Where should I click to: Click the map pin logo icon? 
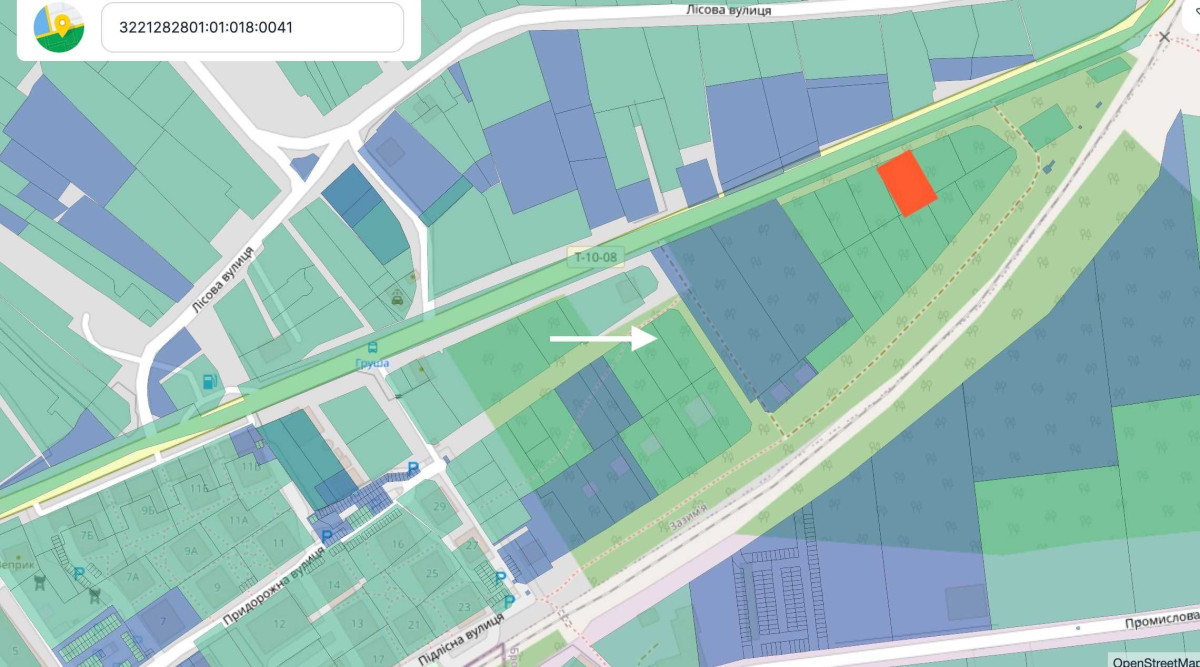[59, 27]
